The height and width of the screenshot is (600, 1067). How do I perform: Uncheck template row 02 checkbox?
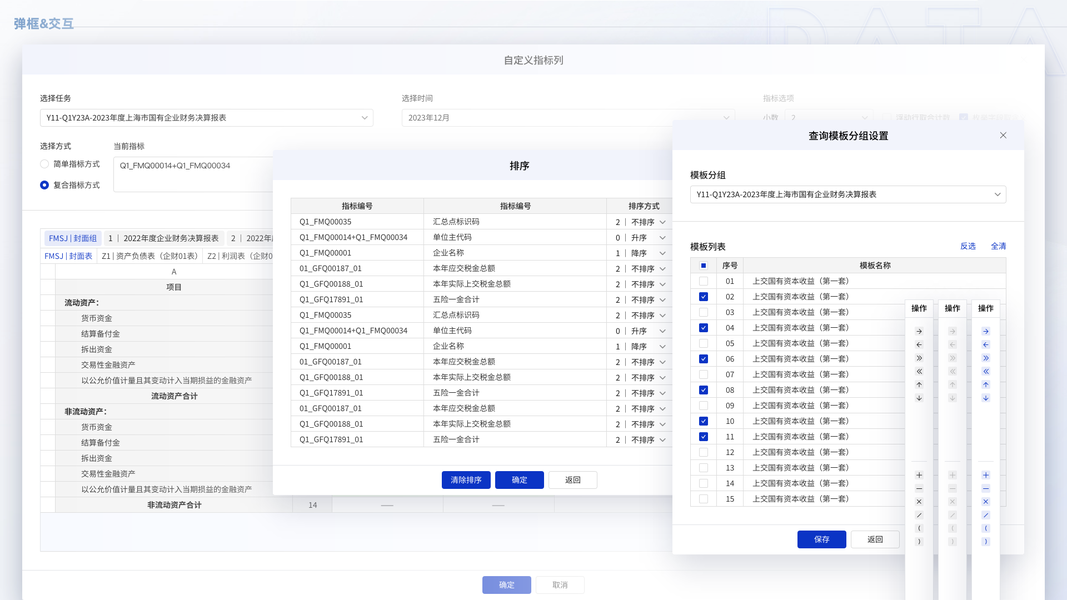[703, 297]
